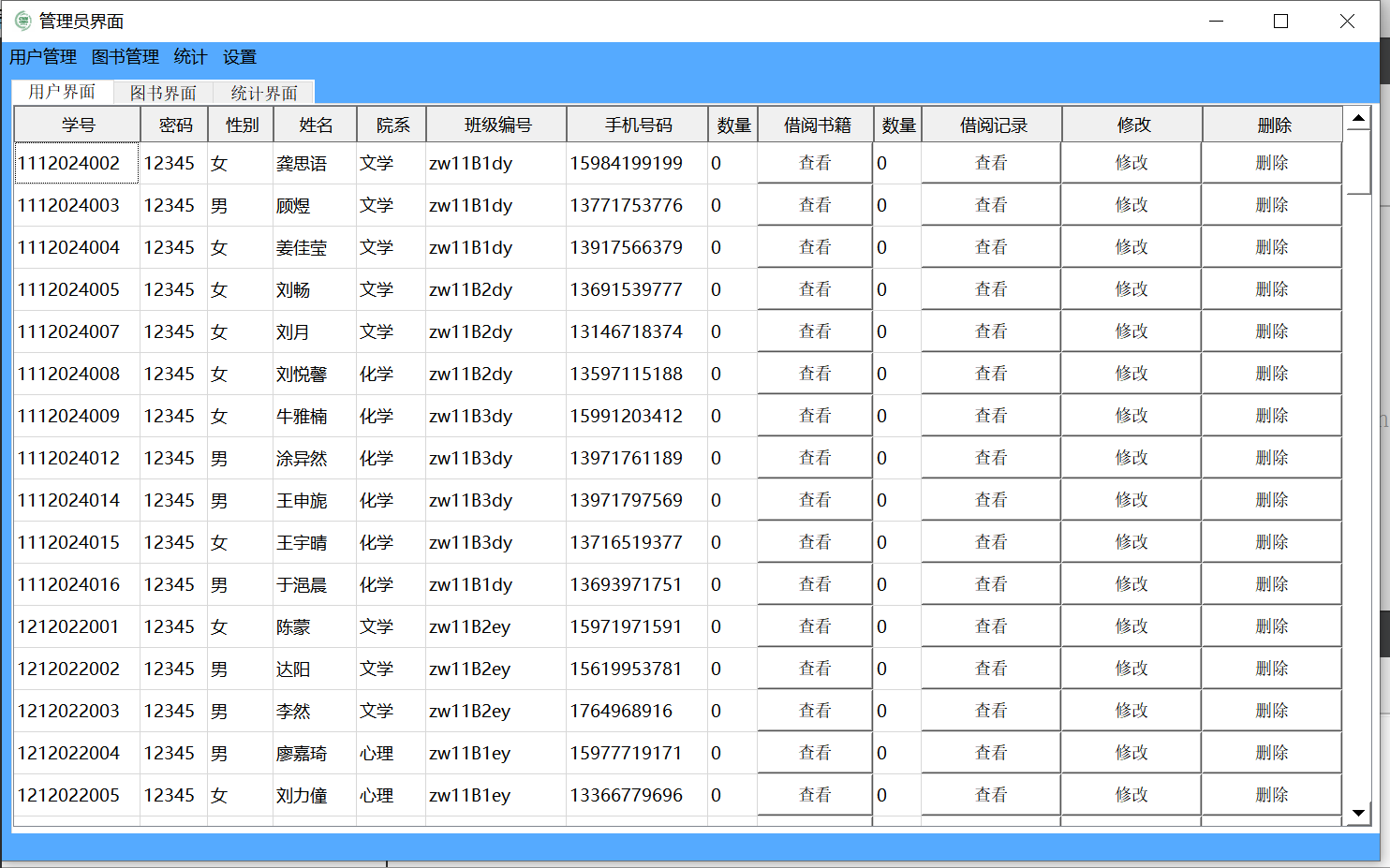Image resolution: width=1390 pixels, height=868 pixels.
Task: Click 删除 for student 1112024002
Action: pos(1272,163)
